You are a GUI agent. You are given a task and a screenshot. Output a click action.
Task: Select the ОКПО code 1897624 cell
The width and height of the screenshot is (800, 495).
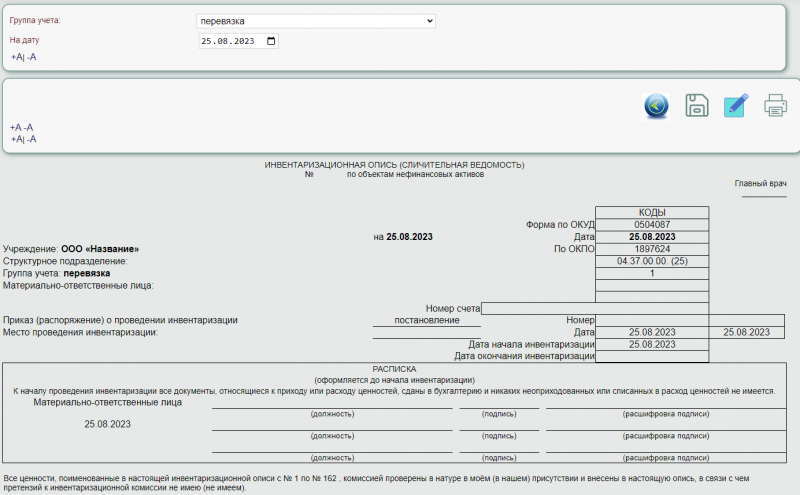pos(652,249)
